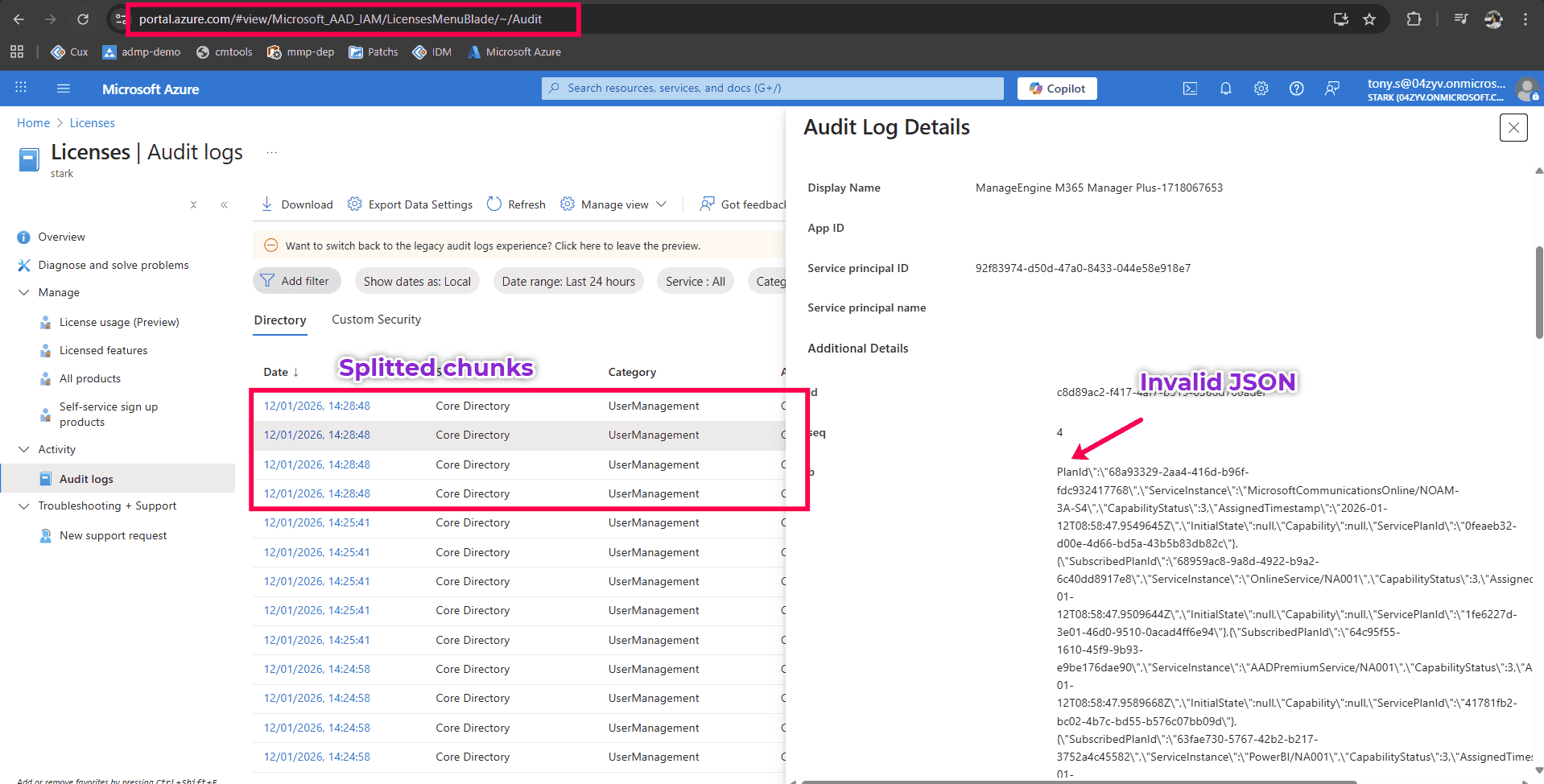Create a New support request
The image size is (1544, 784).
click(113, 534)
